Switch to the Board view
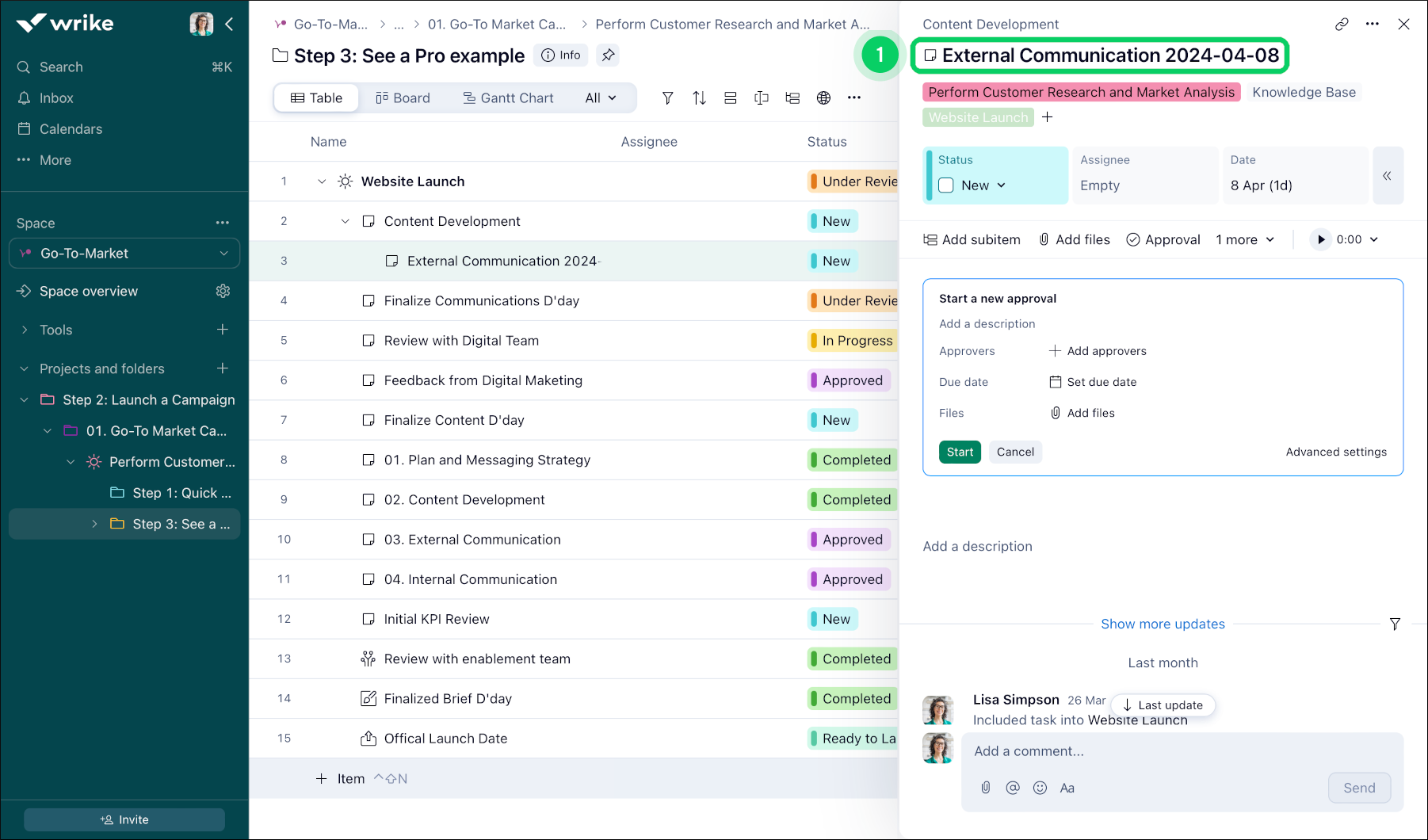This screenshot has height=840, width=1428. pyautogui.click(x=403, y=97)
